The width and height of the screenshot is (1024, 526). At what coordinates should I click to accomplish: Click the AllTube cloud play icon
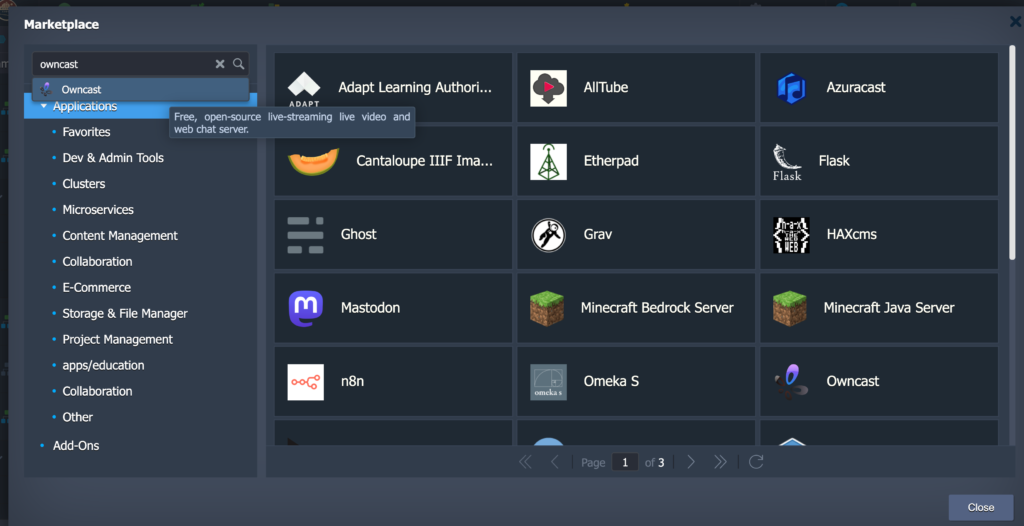click(549, 88)
